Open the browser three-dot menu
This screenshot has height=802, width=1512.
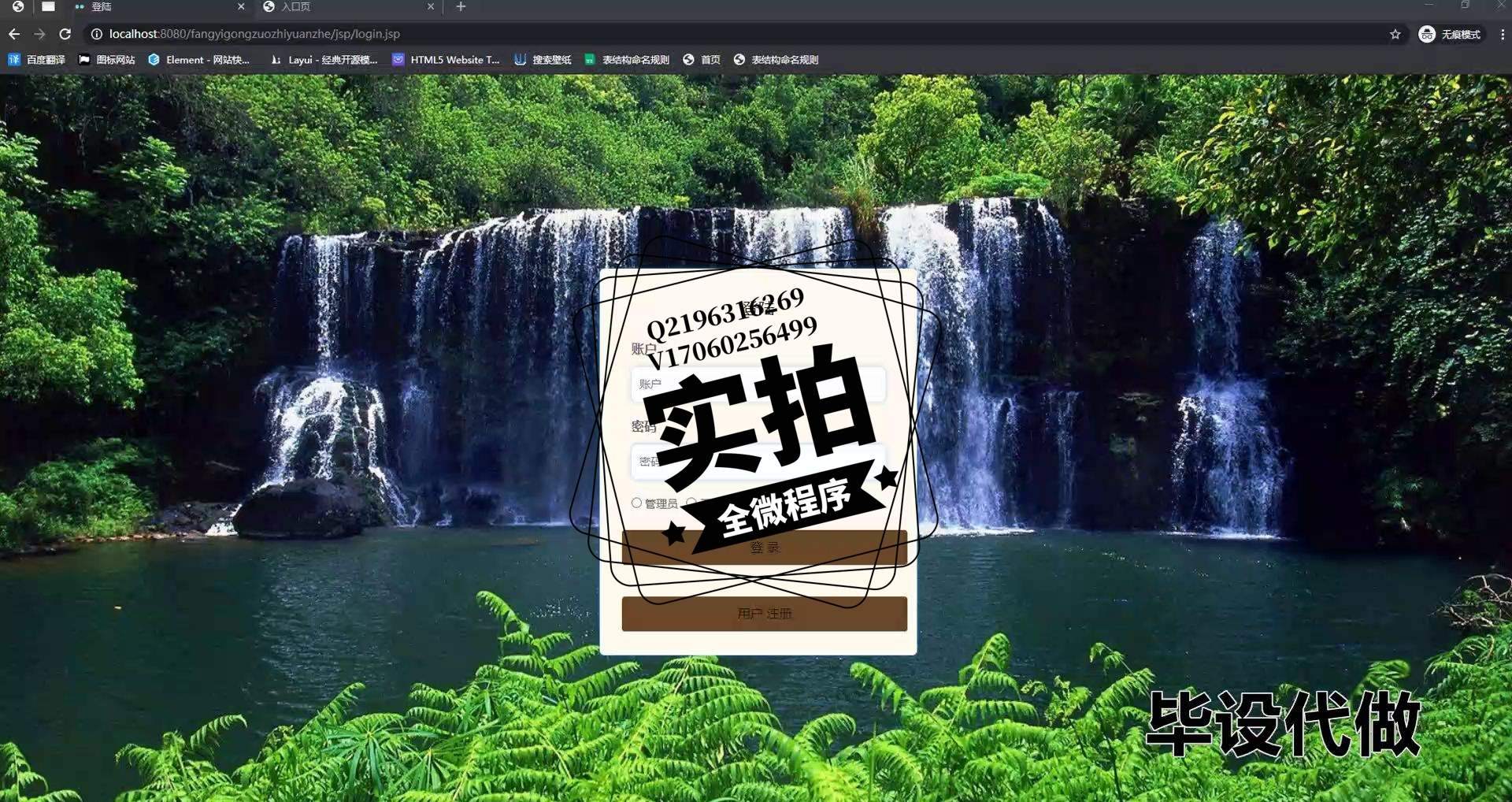point(1502,34)
